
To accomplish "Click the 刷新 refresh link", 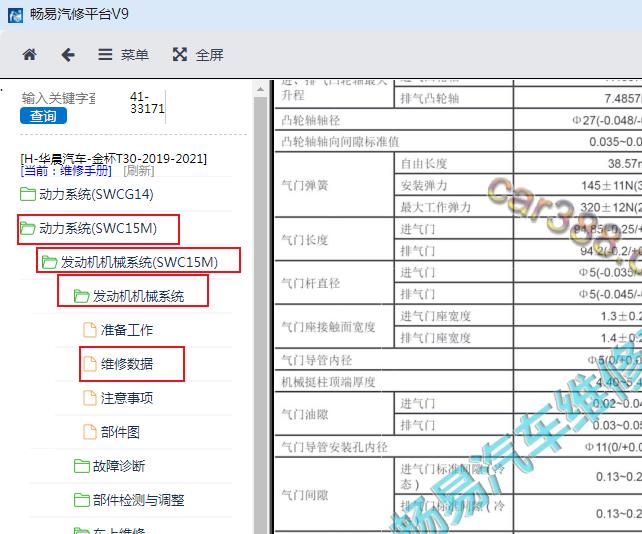I will point(139,170).
